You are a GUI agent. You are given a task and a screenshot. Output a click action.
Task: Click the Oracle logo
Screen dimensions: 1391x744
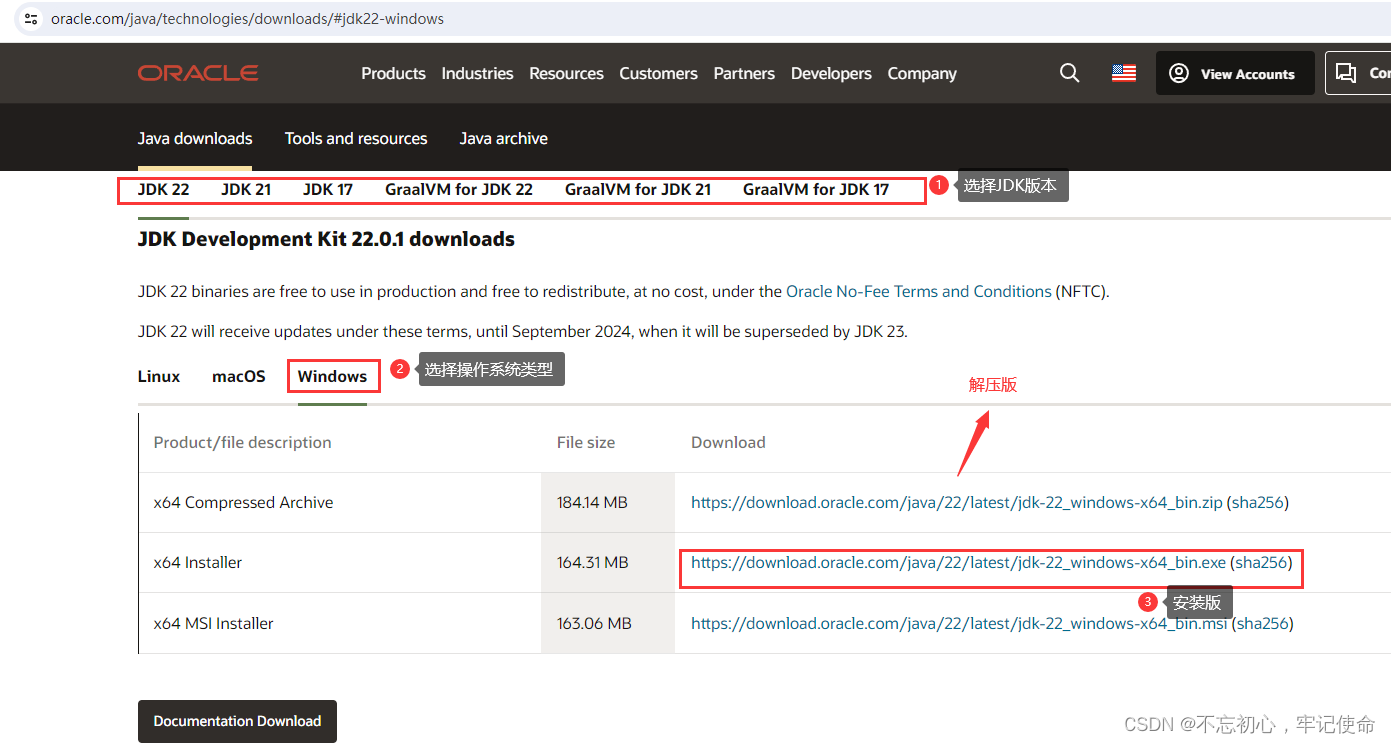(x=198, y=73)
